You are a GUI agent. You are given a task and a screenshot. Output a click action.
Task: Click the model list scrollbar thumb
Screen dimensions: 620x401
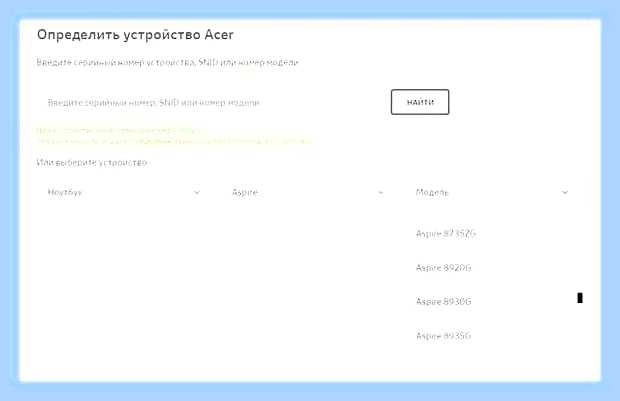point(580,298)
